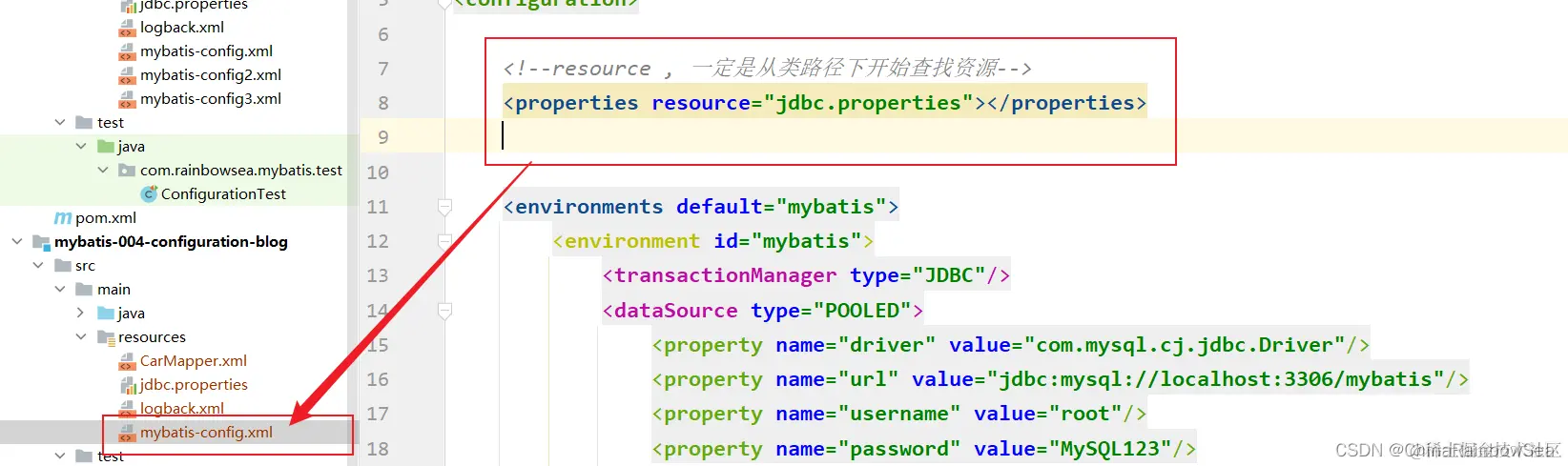The image size is (1568, 466).
Task: Open the orange jdbc.properties file
Action: point(194,385)
